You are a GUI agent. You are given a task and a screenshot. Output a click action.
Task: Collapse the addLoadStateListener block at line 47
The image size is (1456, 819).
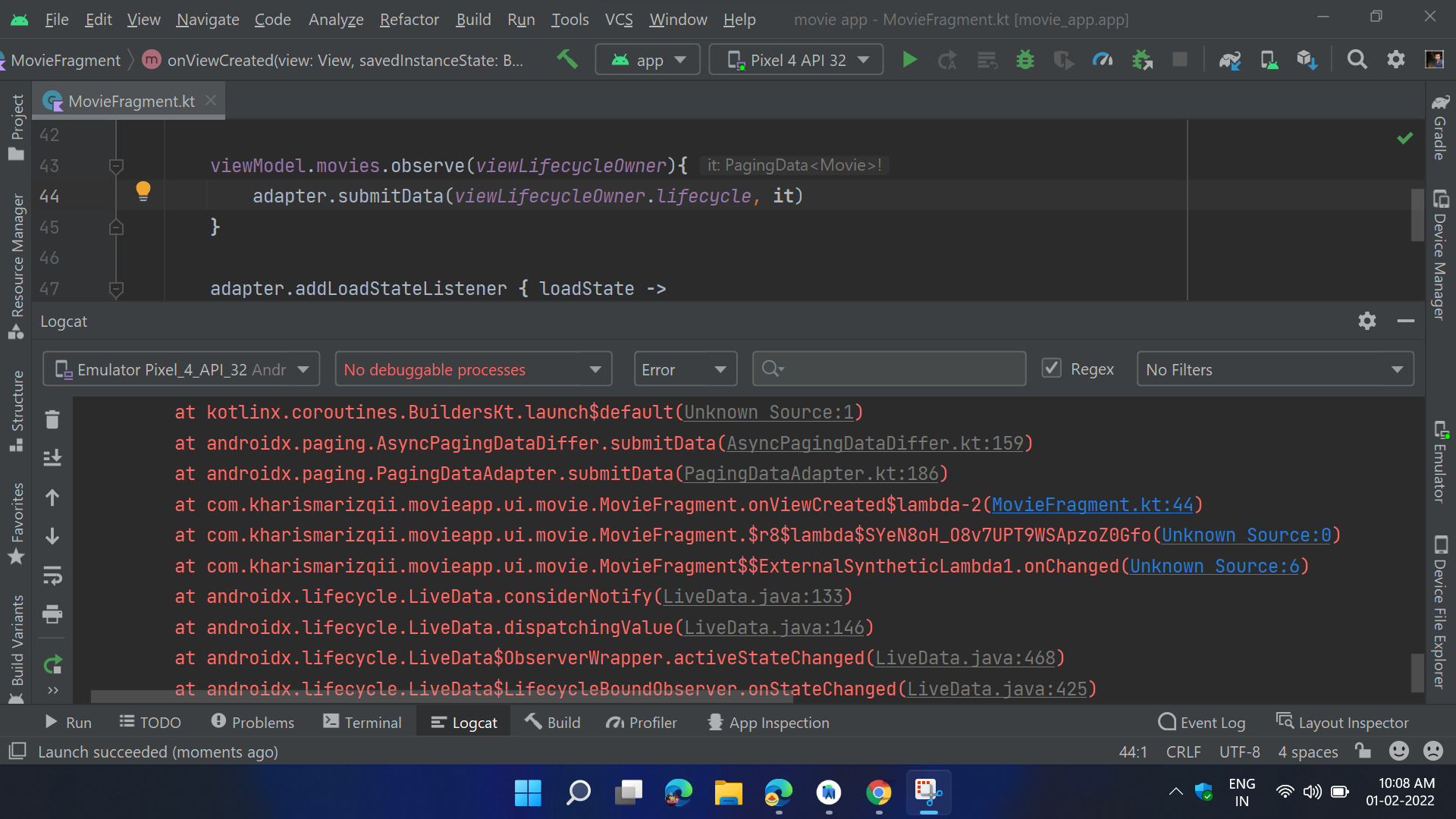click(x=116, y=288)
